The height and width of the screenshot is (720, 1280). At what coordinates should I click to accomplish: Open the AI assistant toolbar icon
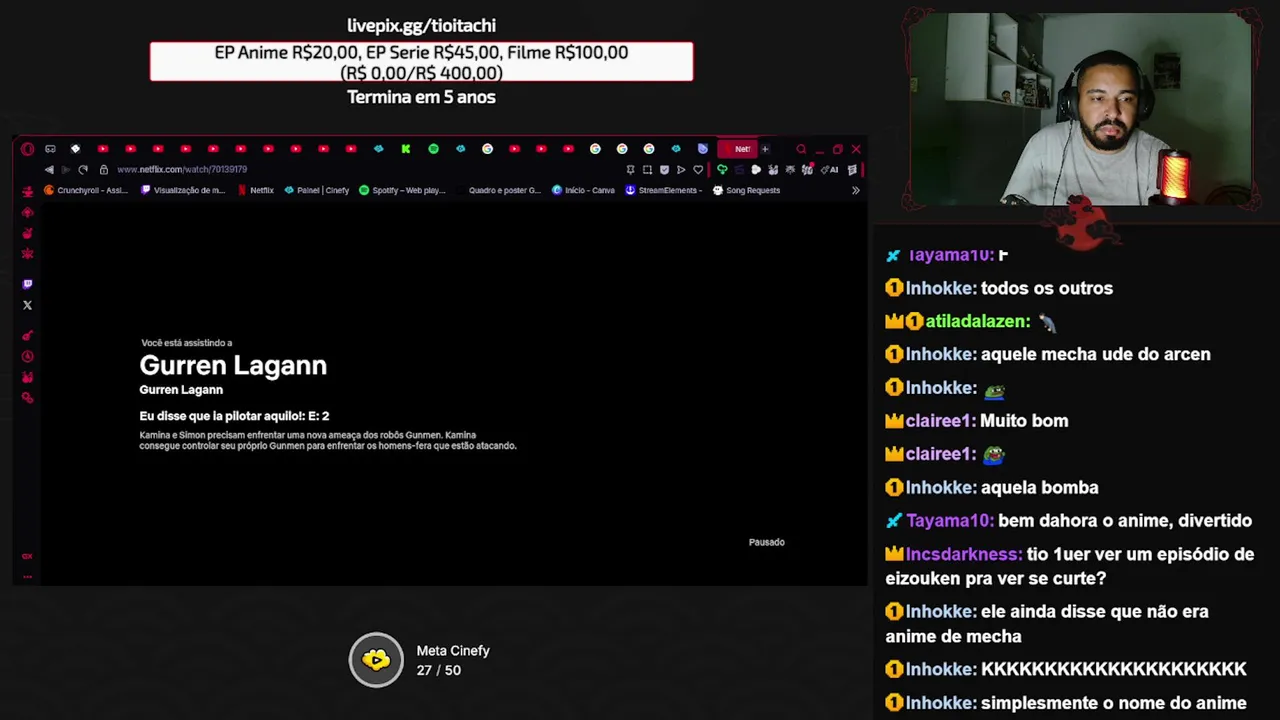pyautogui.click(x=829, y=170)
